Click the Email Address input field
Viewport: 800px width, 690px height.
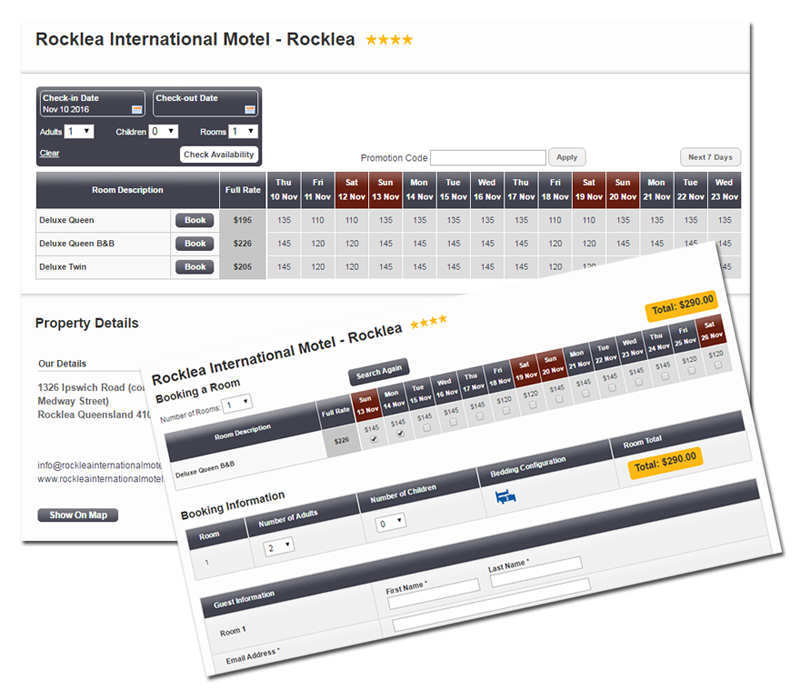pos(492,607)
